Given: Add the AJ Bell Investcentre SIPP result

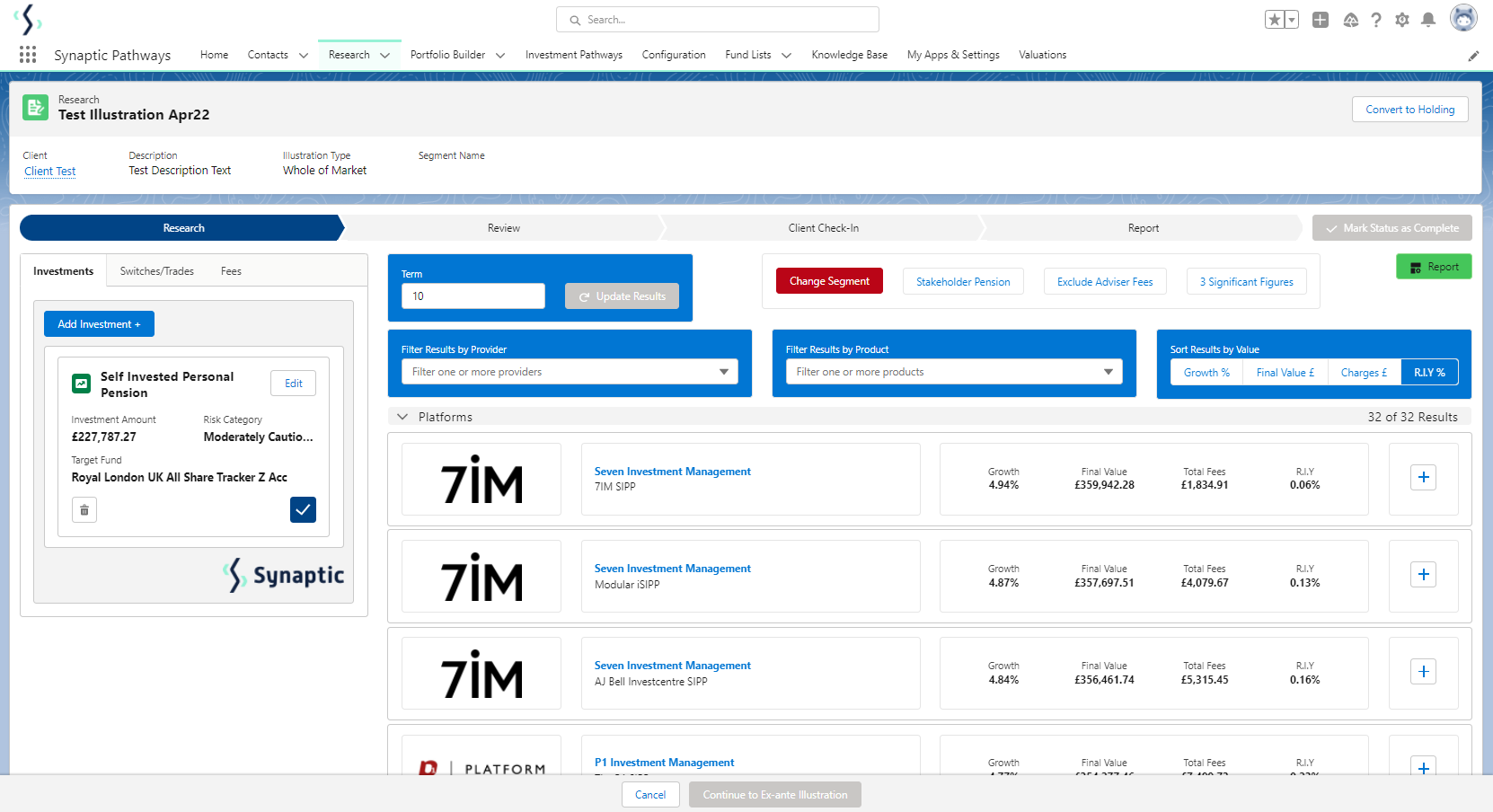Looking at the screenshot, I should 1424,671.
